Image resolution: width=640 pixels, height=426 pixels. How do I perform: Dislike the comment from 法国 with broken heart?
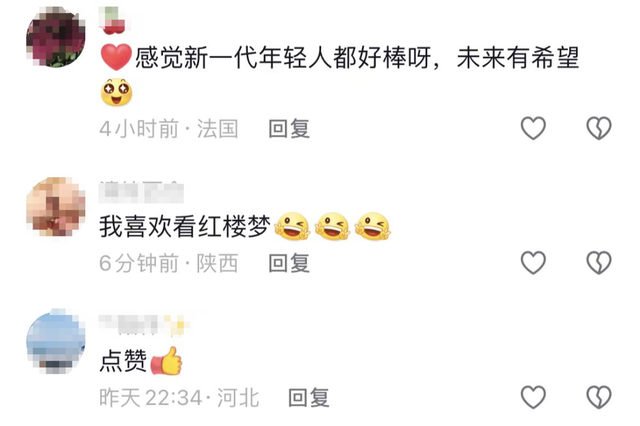599,128
